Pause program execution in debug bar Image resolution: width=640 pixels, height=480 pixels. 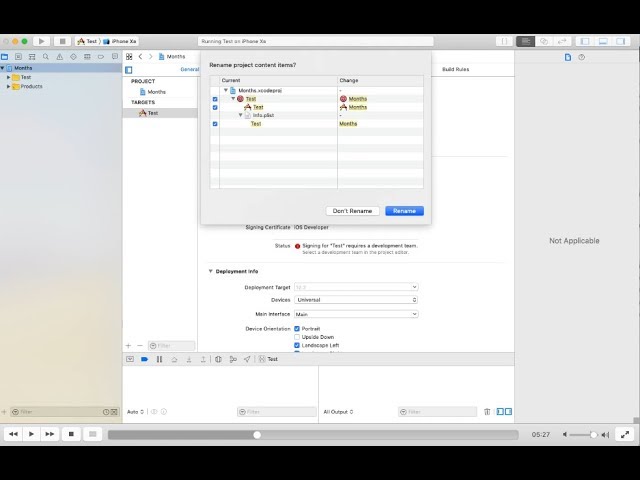pyautogui.click(x=159, y=359)
